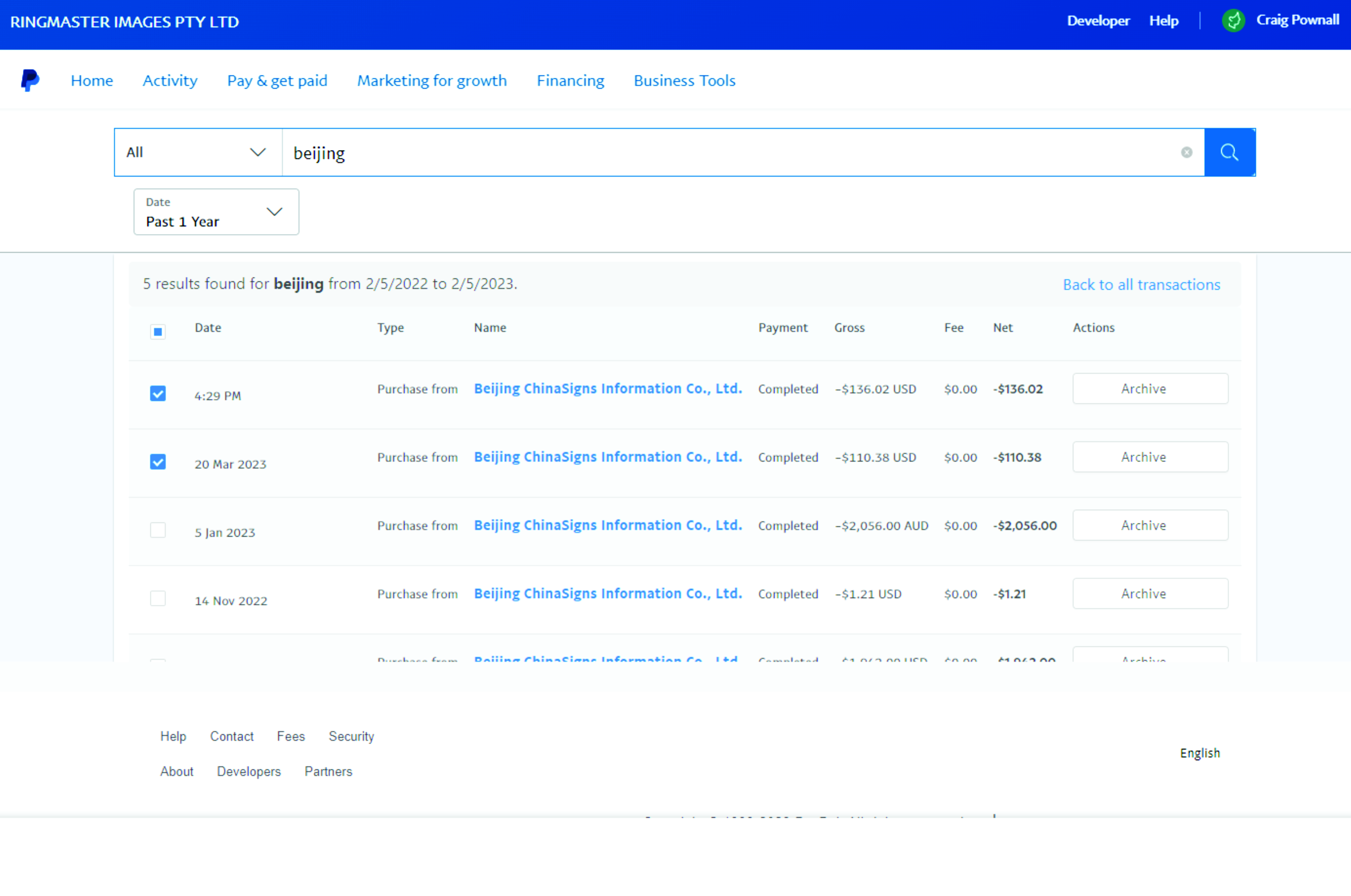
Task: Click the -$110.38 USD gross amount
Action: (875, 457)
